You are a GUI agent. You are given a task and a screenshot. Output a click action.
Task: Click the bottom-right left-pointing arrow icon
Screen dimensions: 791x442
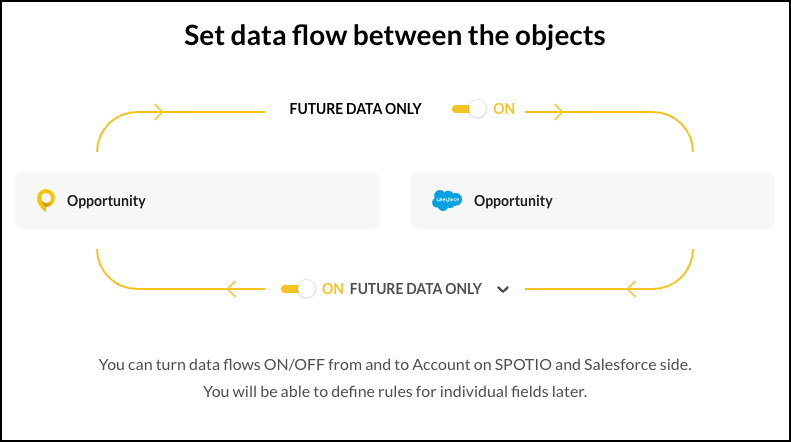(x=631, y=289)
